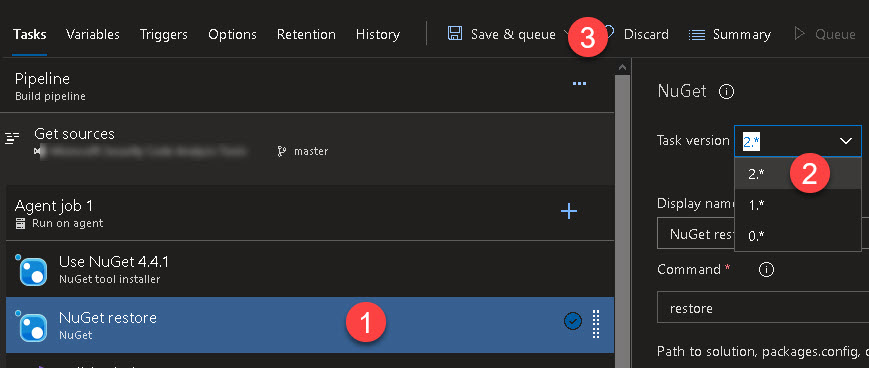The width and height of the screenshot is (869, 368).
Task: Open the Triggers tab
Action: [163, 34]
